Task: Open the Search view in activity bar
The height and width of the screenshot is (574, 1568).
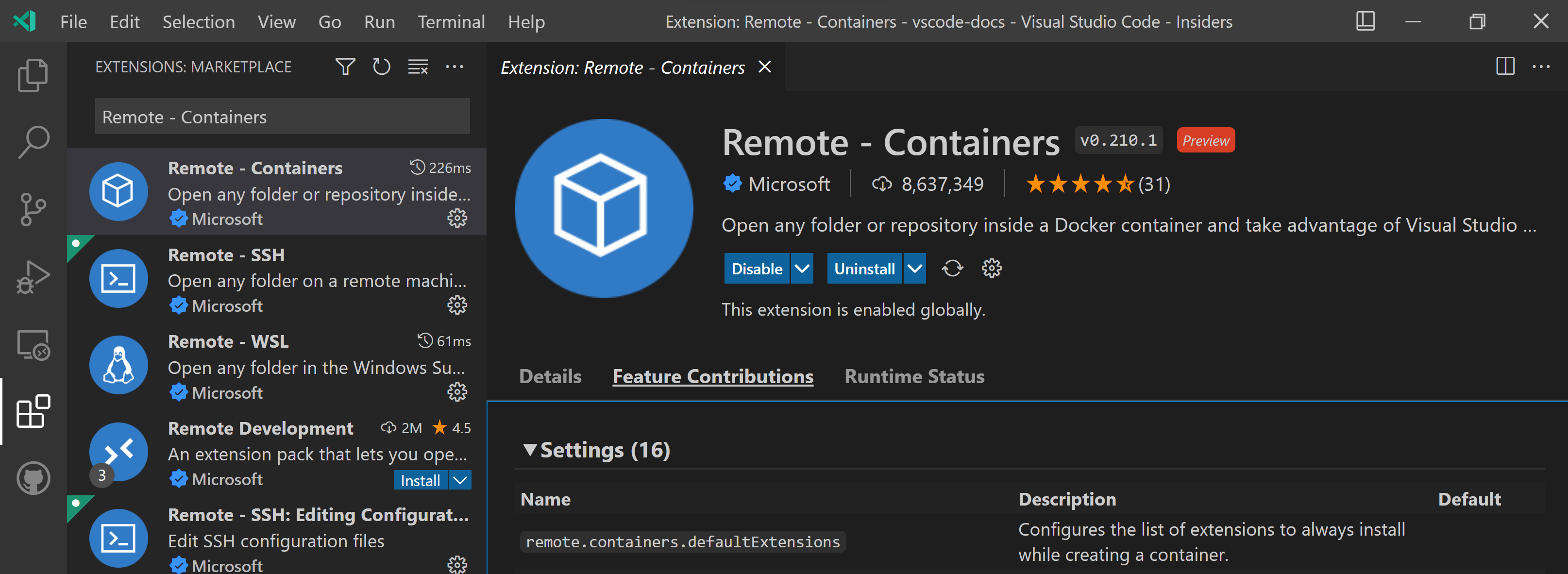Action: pyautogui.click(x=33, y=142)
